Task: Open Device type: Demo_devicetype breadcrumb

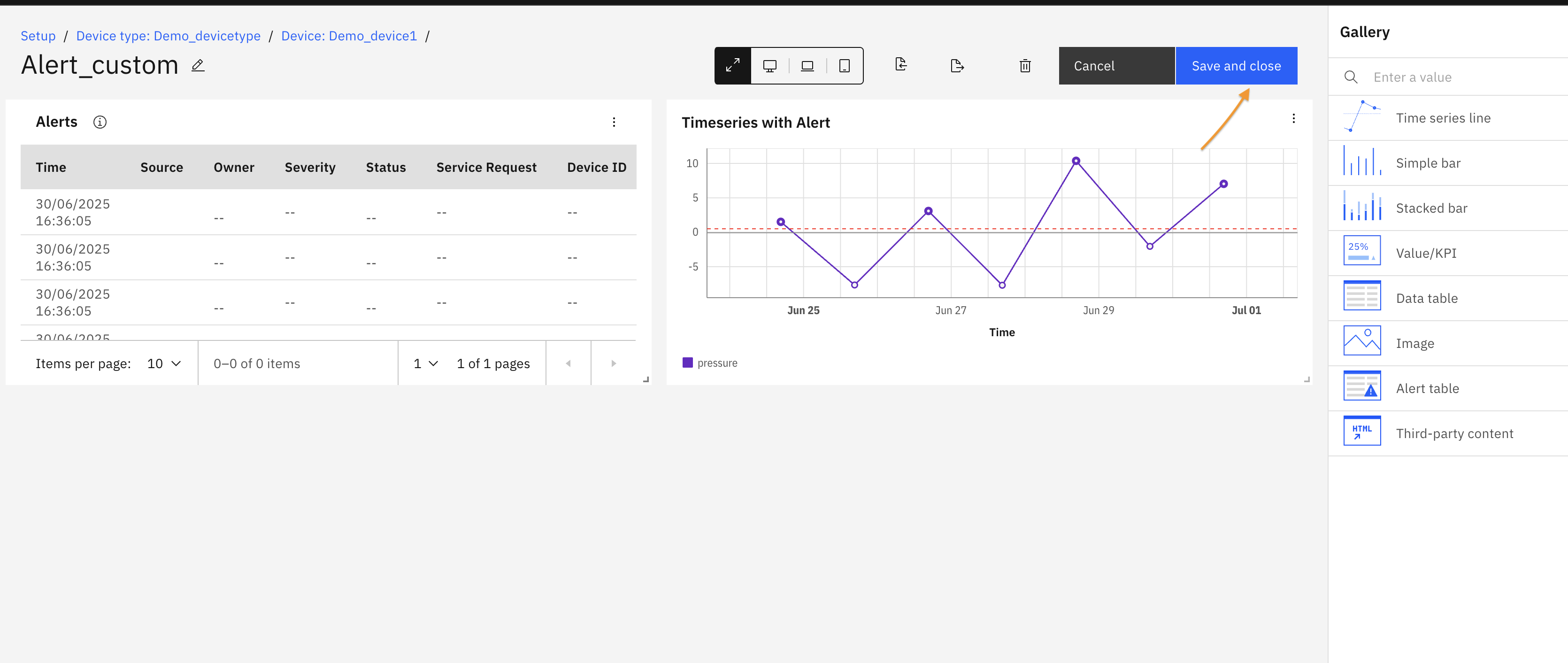Action: coord(168,36)
